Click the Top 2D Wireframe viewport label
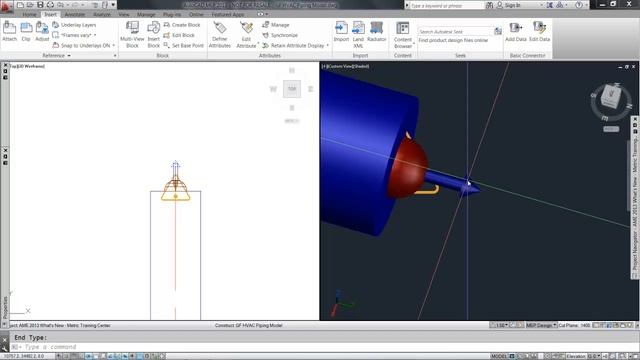This screenshot has height=360, width=640. click(x=27, y=66)
